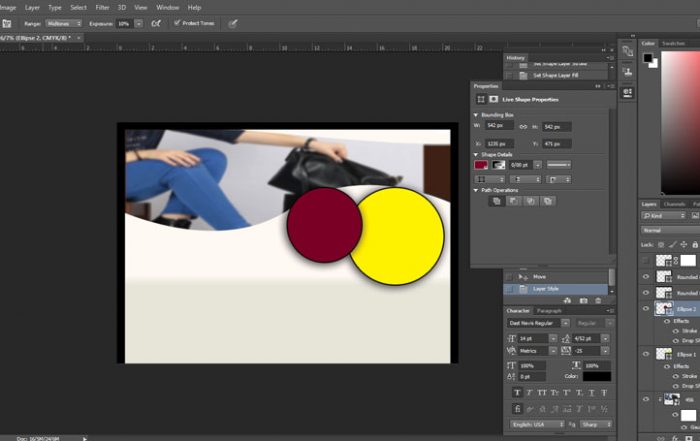
Task: Click the Live Shape Properties icon
Action: tap(481, 100)
